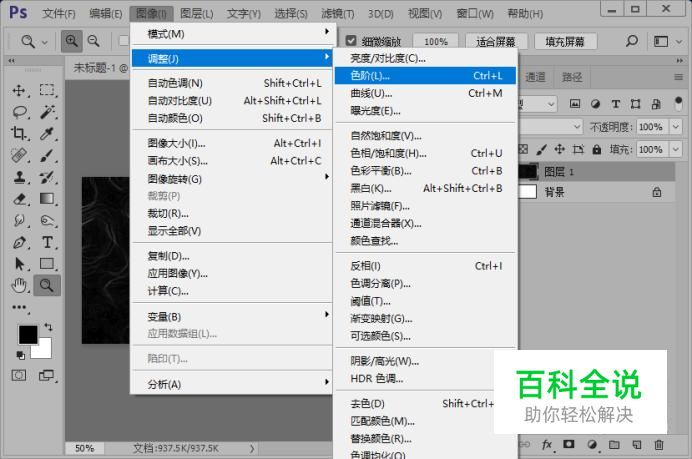Click the white background color swatch
Screen dimensions: 692x459
tap(43, 350)
